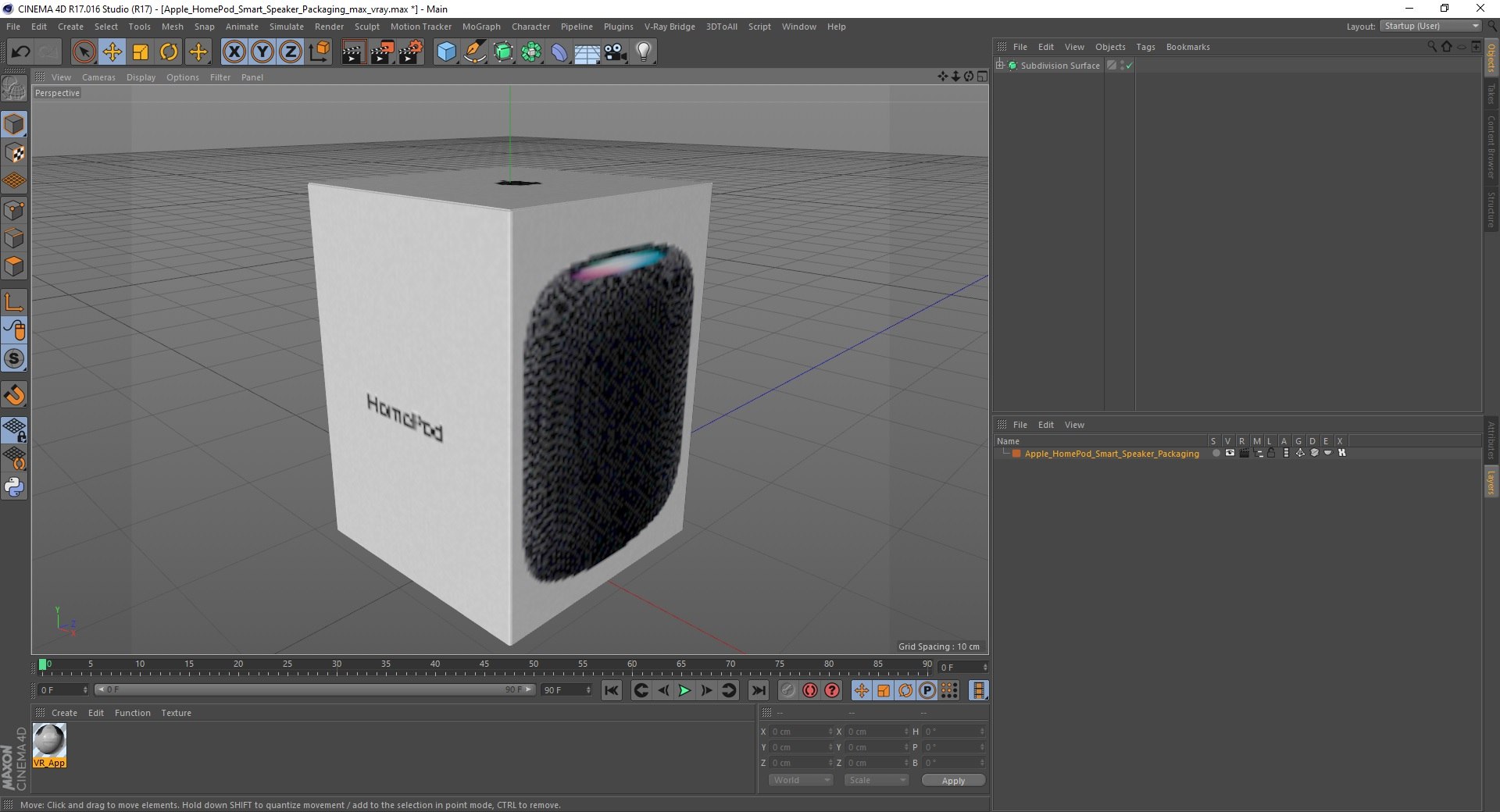Click frame 45 on timeline ruler

[484, 666]
